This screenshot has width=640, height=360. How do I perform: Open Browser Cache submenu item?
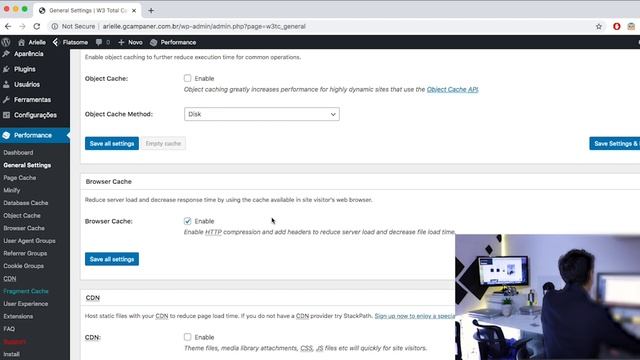pyautogui.click(x=24, y=228)
